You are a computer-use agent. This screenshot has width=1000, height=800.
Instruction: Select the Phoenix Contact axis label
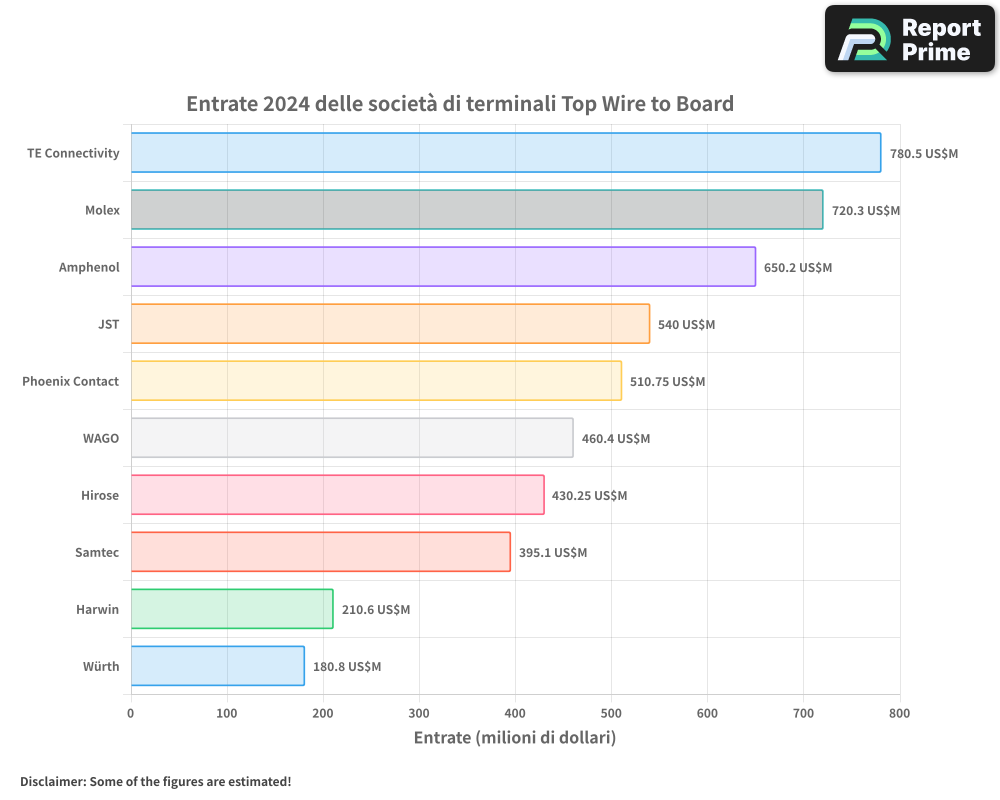(x=70, y=381)
